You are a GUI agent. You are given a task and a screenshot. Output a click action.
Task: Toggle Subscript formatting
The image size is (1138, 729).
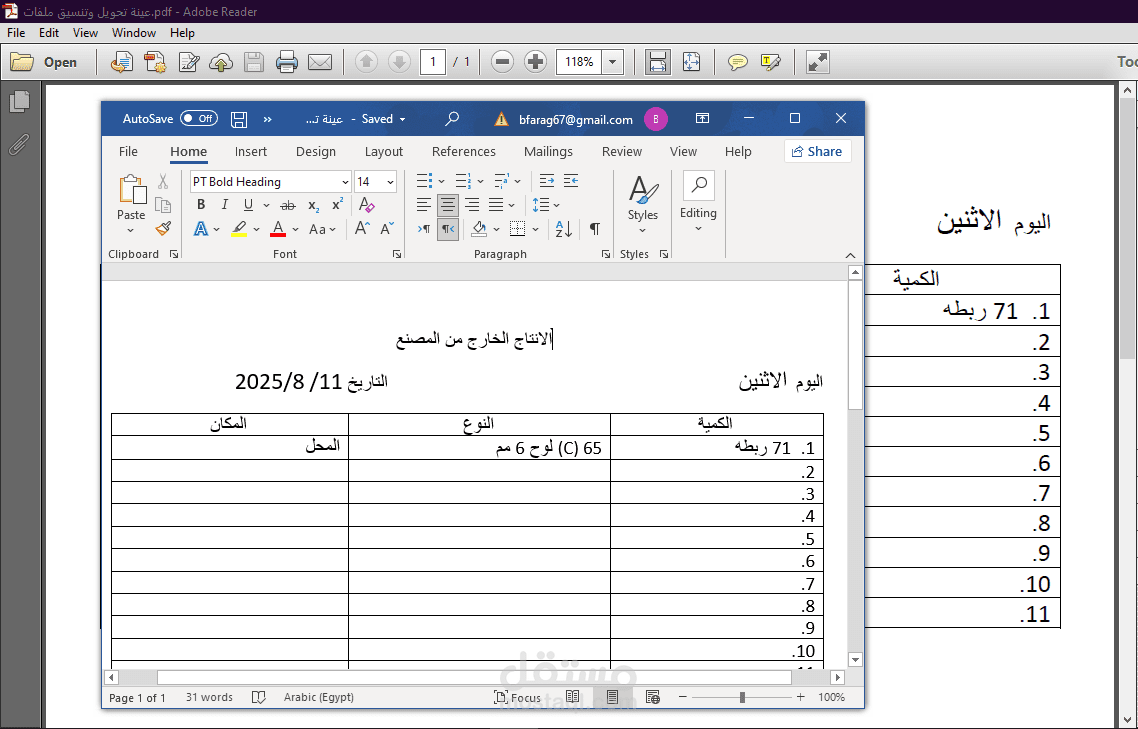coord(314,205)
